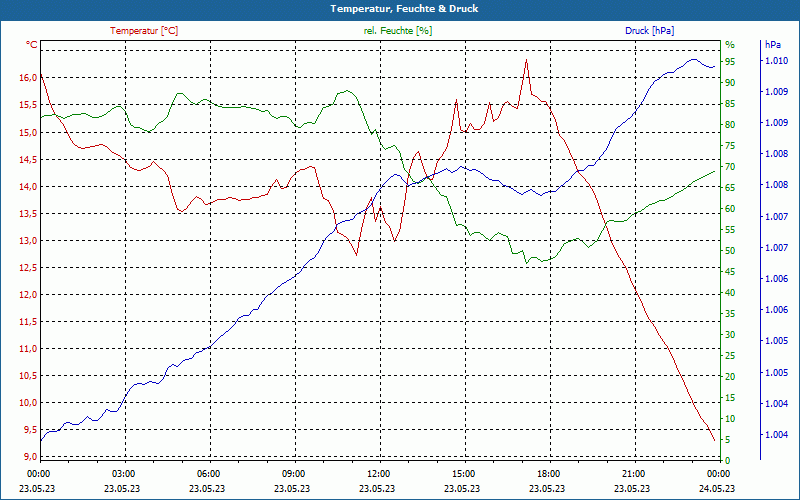This screenshot has width=800, height=500.
Task: Click the green 25 humidity axis label
Action: tap(730, 356)
